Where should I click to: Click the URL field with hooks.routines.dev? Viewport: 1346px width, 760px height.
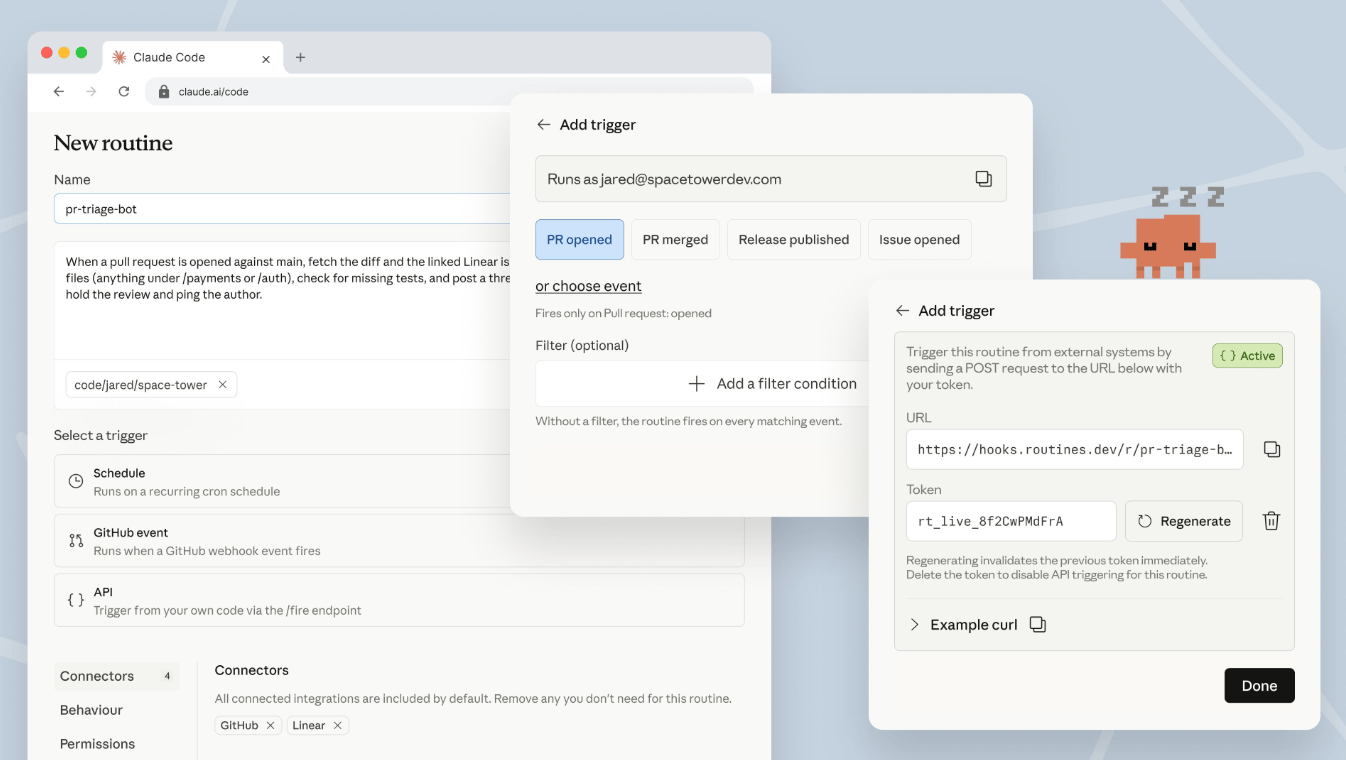(1075, 450)
